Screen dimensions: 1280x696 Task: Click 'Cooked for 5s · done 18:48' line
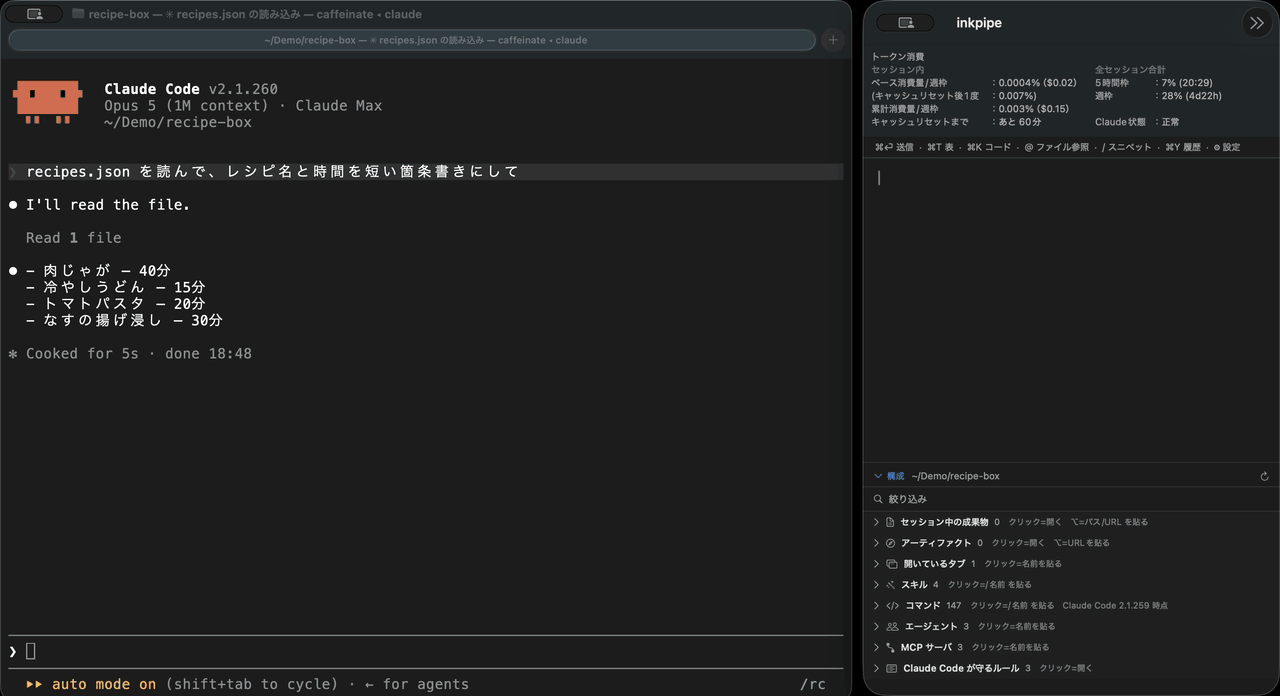130,354
